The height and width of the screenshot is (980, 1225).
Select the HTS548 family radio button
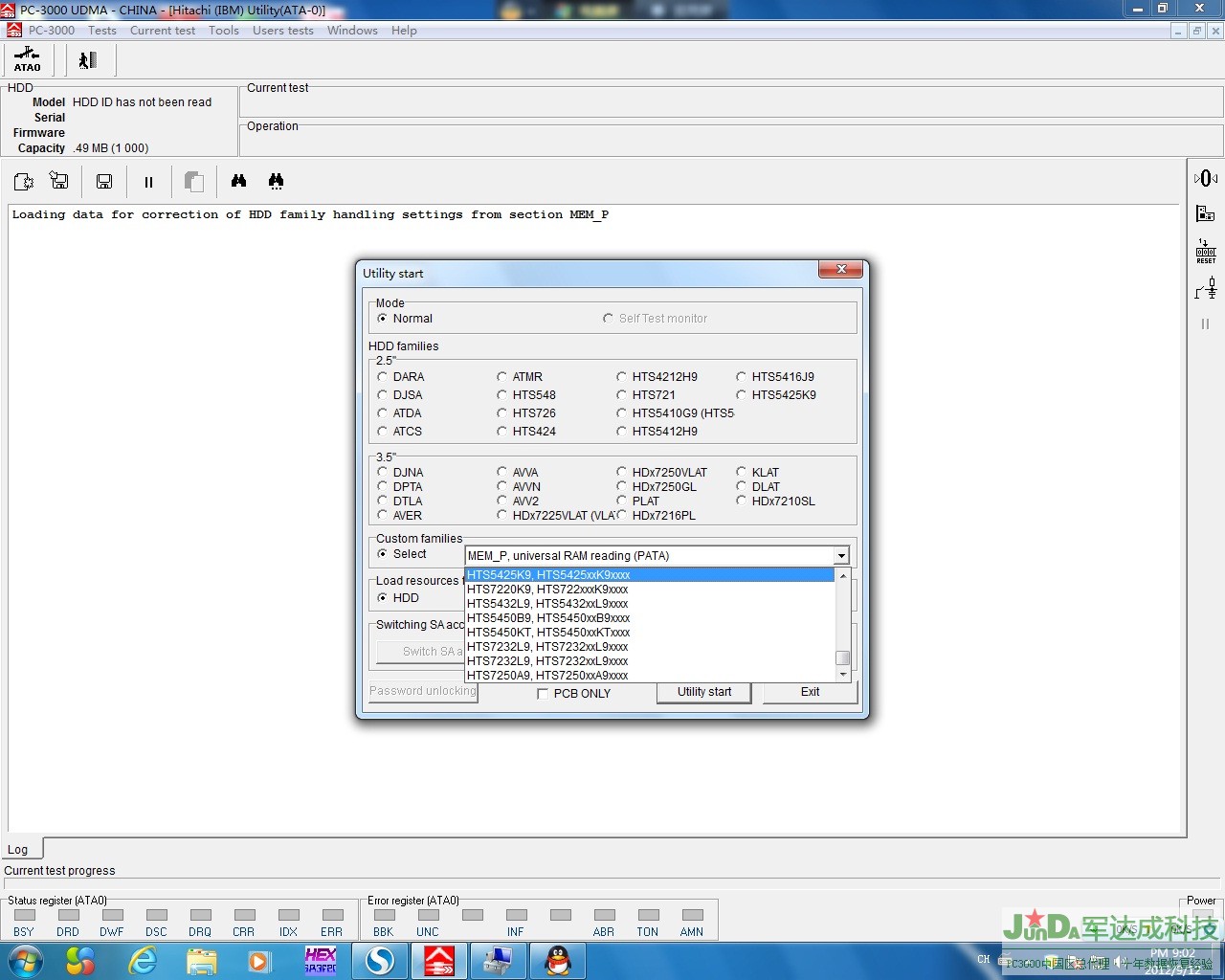(x=502, y=395)
